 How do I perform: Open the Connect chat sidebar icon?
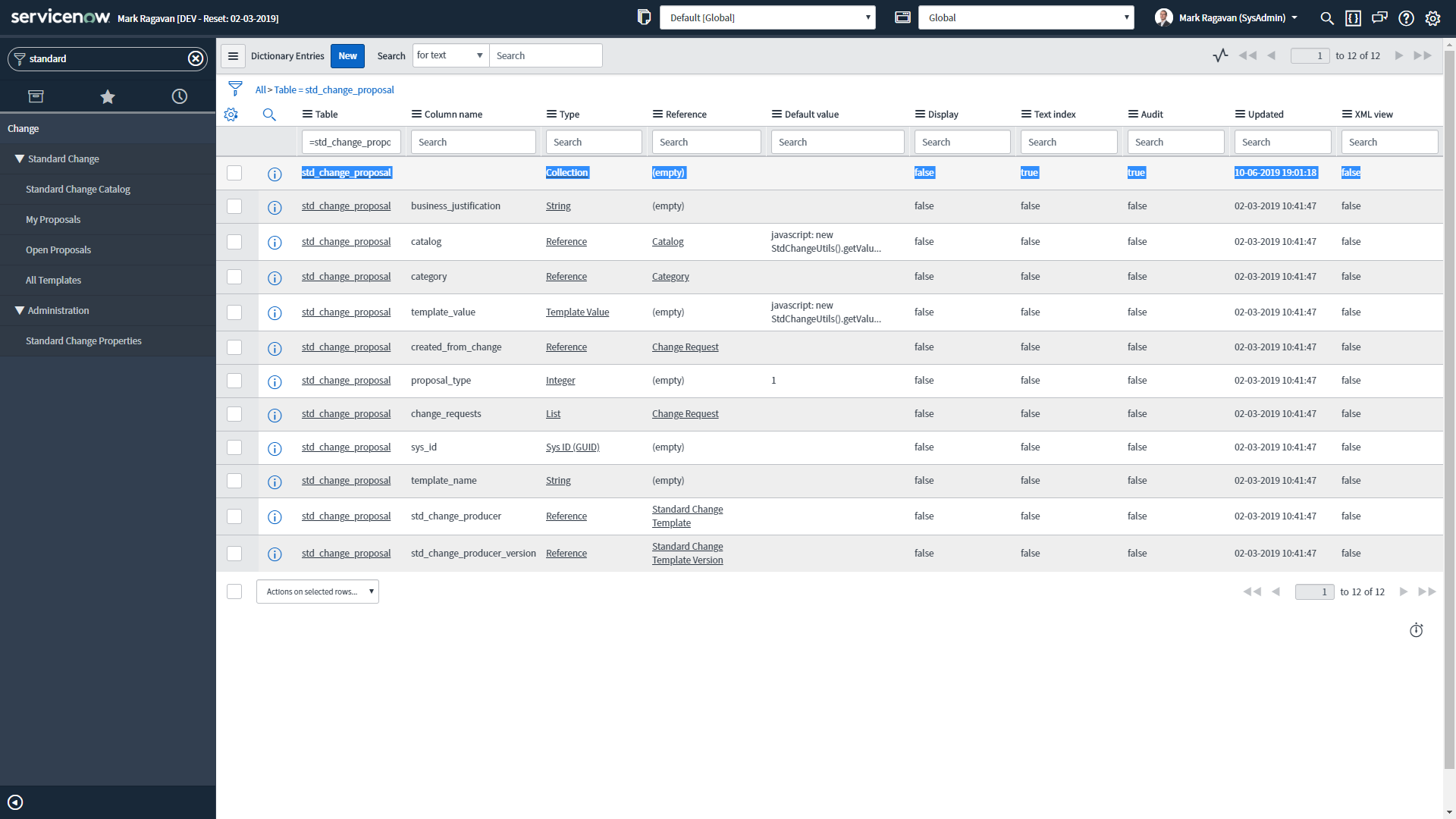tap(1379, 17)
